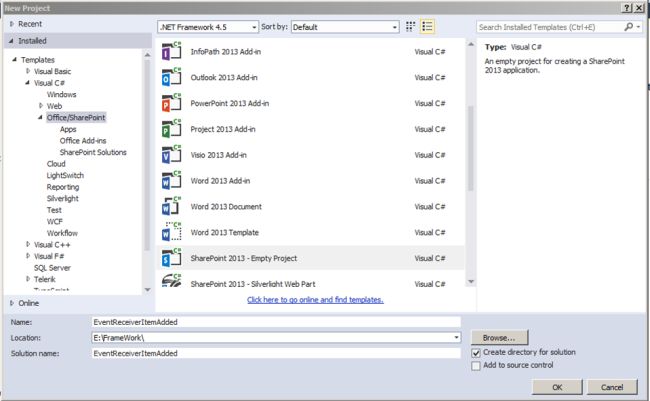Expand the Visual F# tree node

pyautogui.click(x=28, y=256)
